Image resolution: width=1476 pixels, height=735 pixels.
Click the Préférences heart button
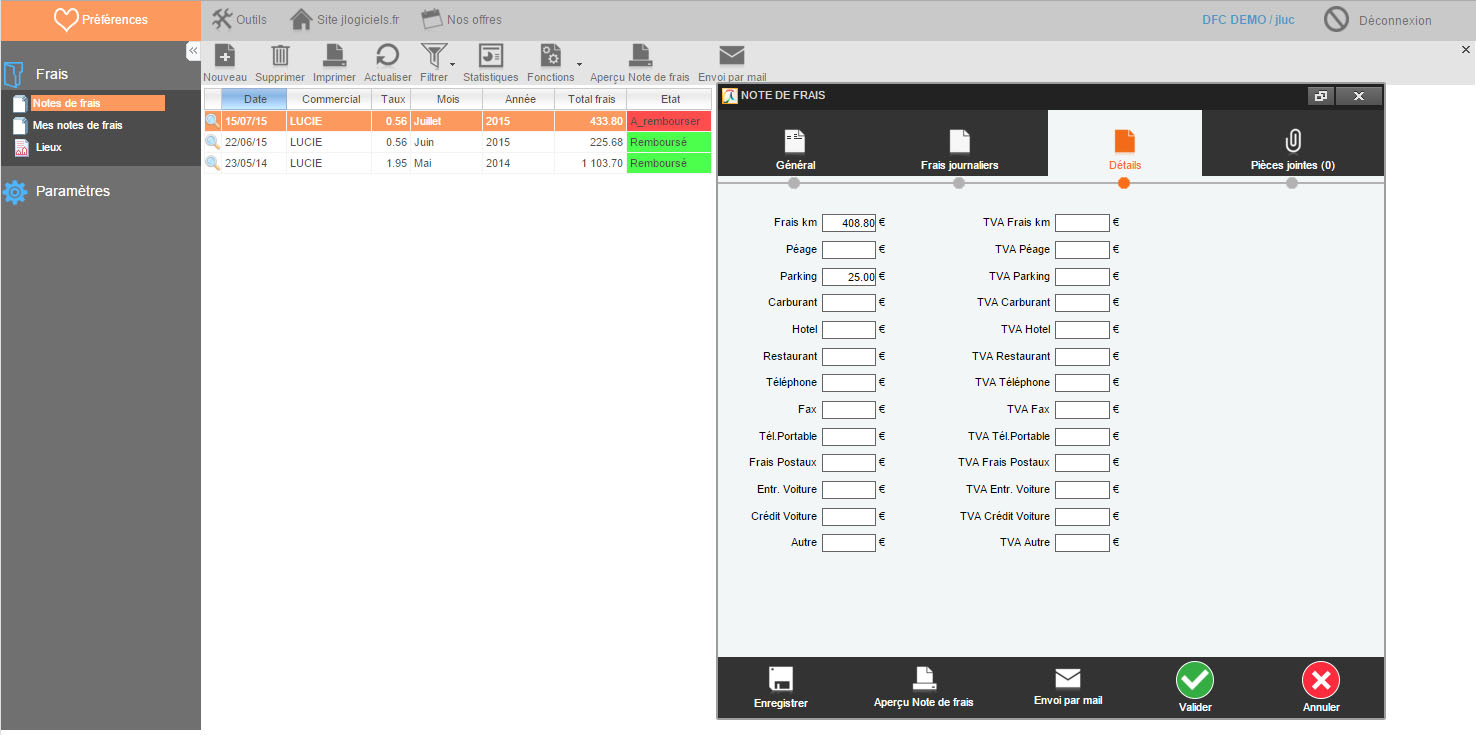100,19
